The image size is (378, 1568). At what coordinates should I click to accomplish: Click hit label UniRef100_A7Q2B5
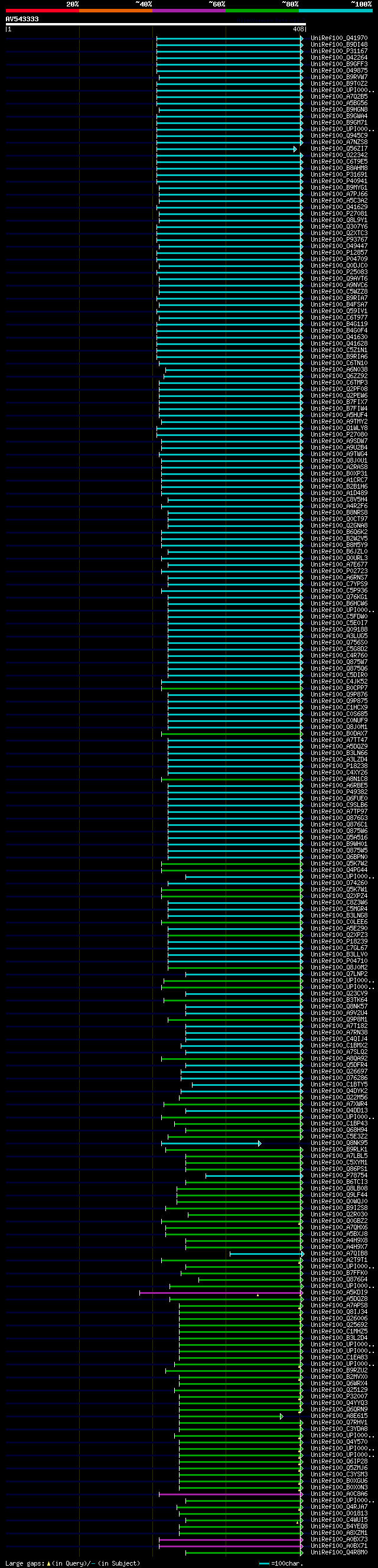pyautogui.click(x=339, y=97)
